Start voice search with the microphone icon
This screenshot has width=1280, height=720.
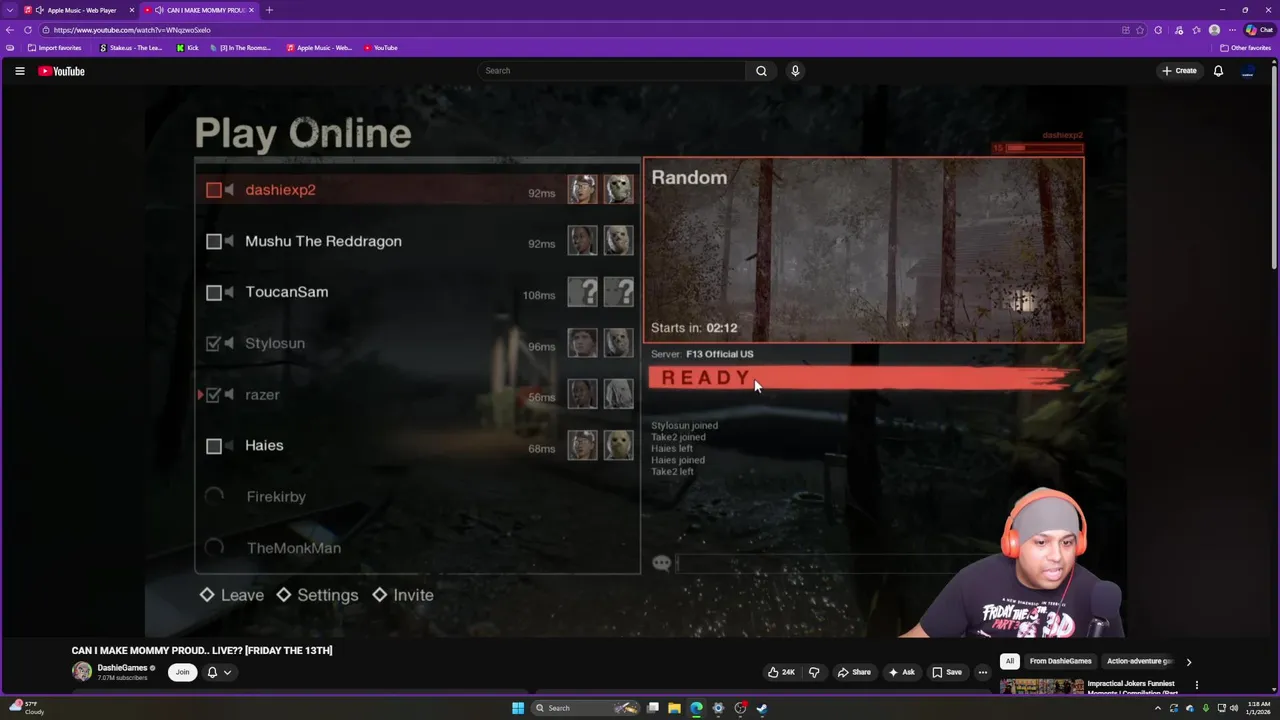click(795, 71)
